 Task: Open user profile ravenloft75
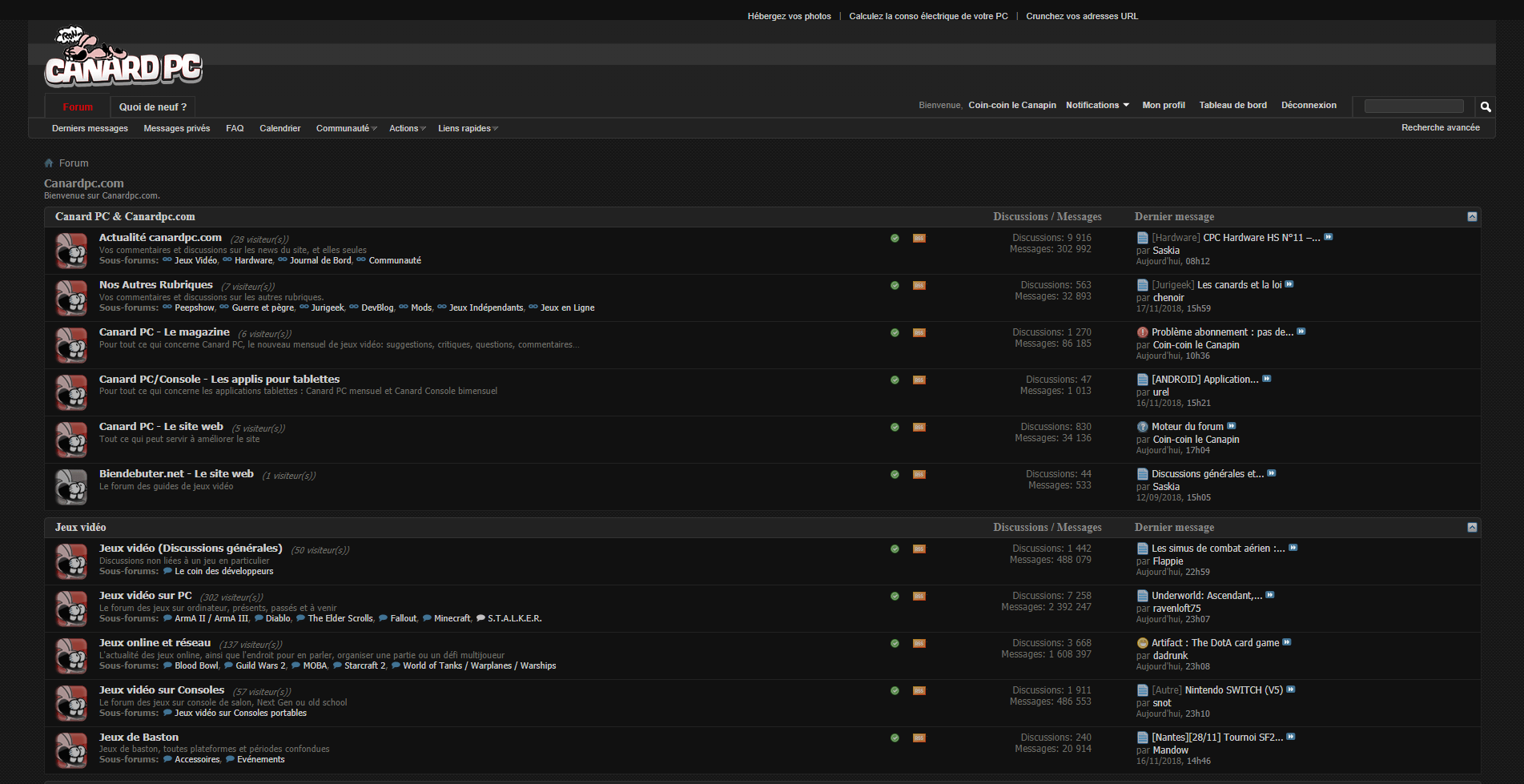click(1176, 609)
